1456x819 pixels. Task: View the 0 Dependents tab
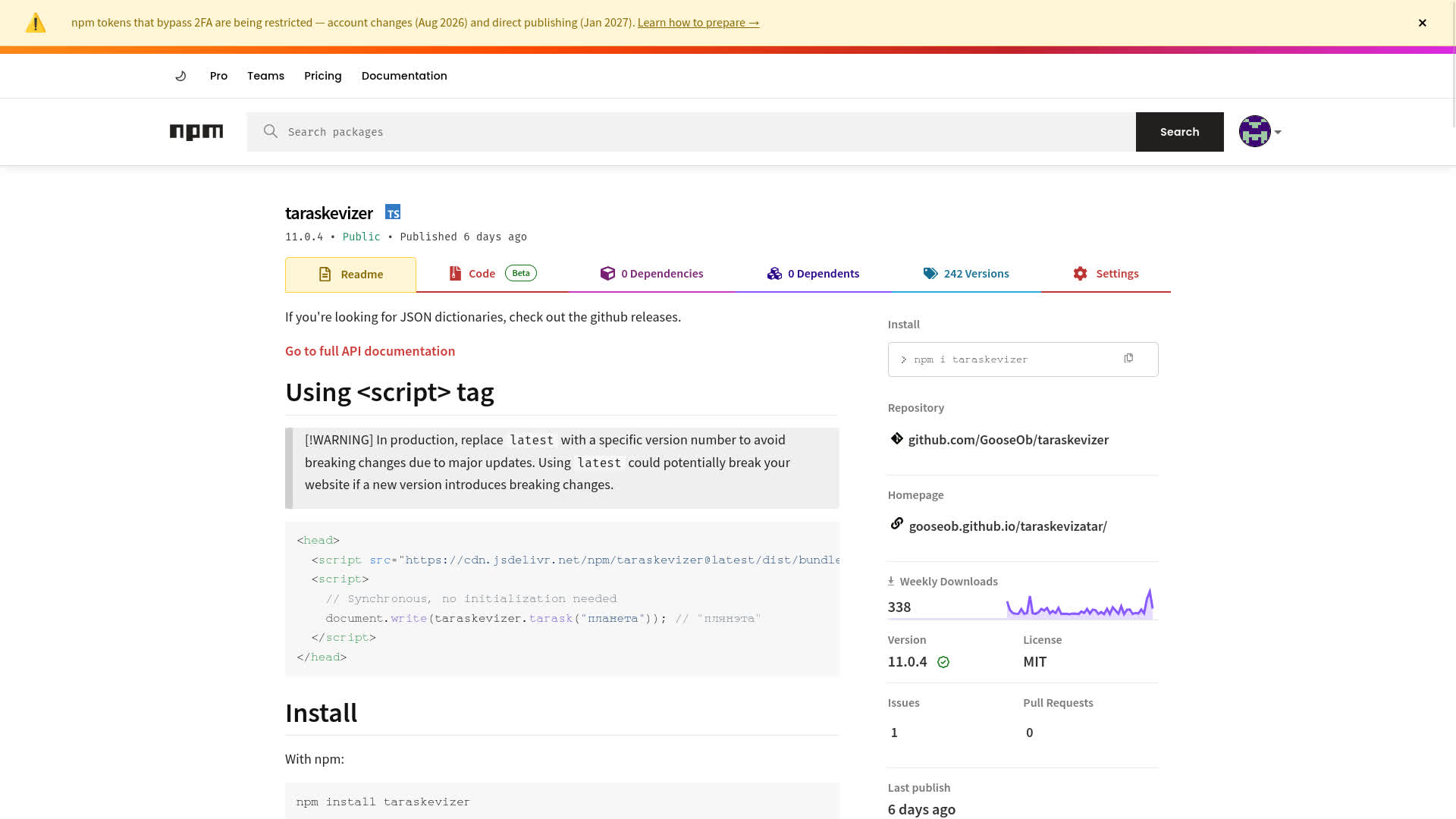pyautogui.click(x=813, y=273)
